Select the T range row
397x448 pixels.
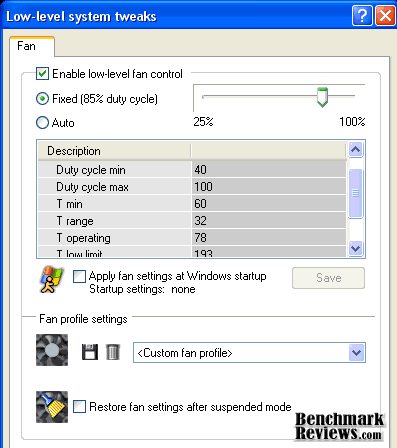(192, 221)
